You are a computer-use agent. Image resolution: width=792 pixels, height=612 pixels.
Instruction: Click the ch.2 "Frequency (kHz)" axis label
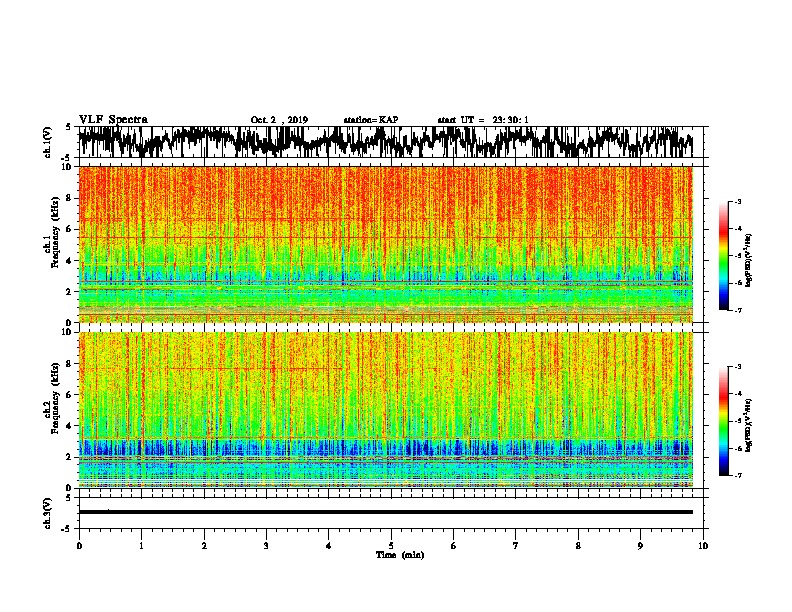(x=55, y=398)
